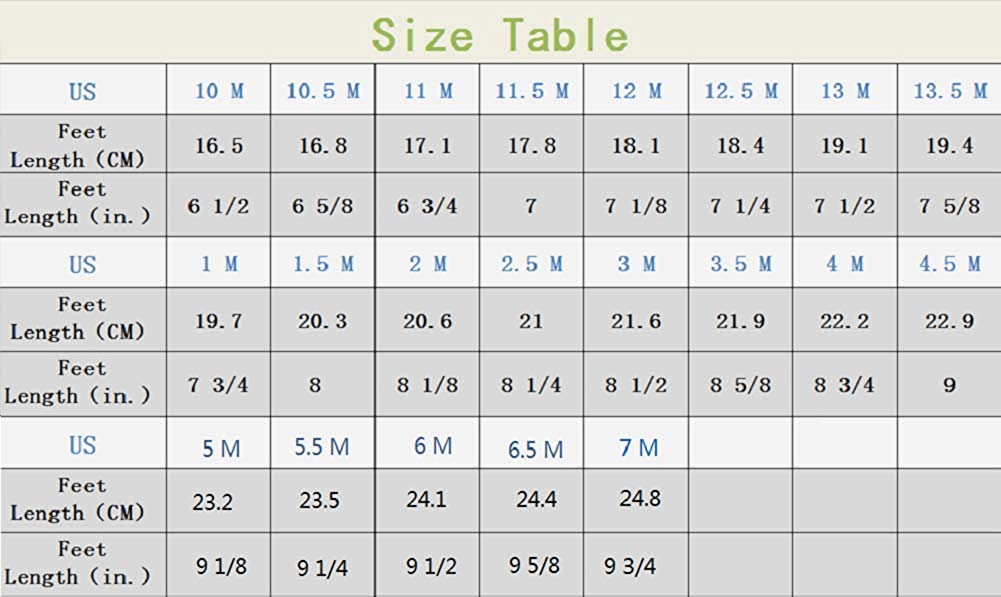1001x597 pixels.
Task: Click the 19.7 cm length value
Action: point(219,321)
